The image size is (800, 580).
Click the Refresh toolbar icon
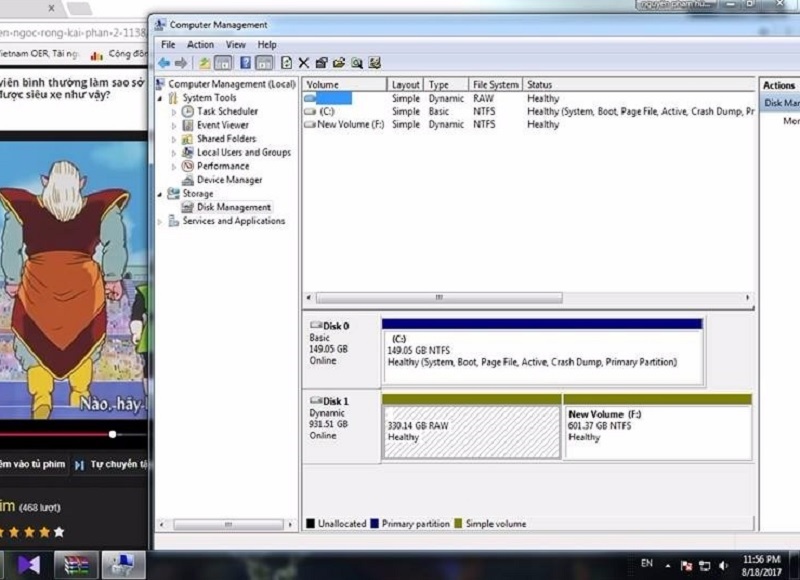click(x=287, y=61)
